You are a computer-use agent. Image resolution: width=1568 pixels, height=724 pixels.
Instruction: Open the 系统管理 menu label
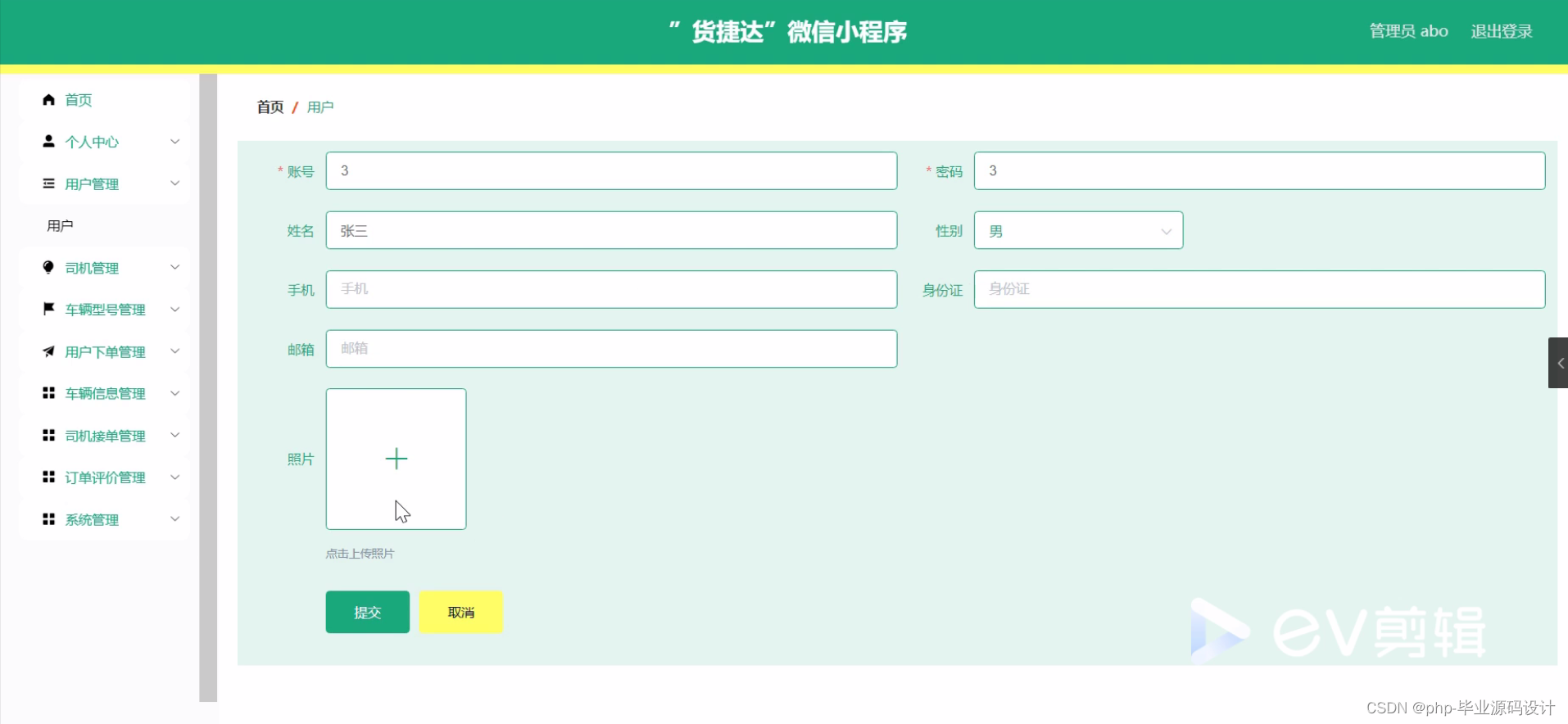[92, 520]
